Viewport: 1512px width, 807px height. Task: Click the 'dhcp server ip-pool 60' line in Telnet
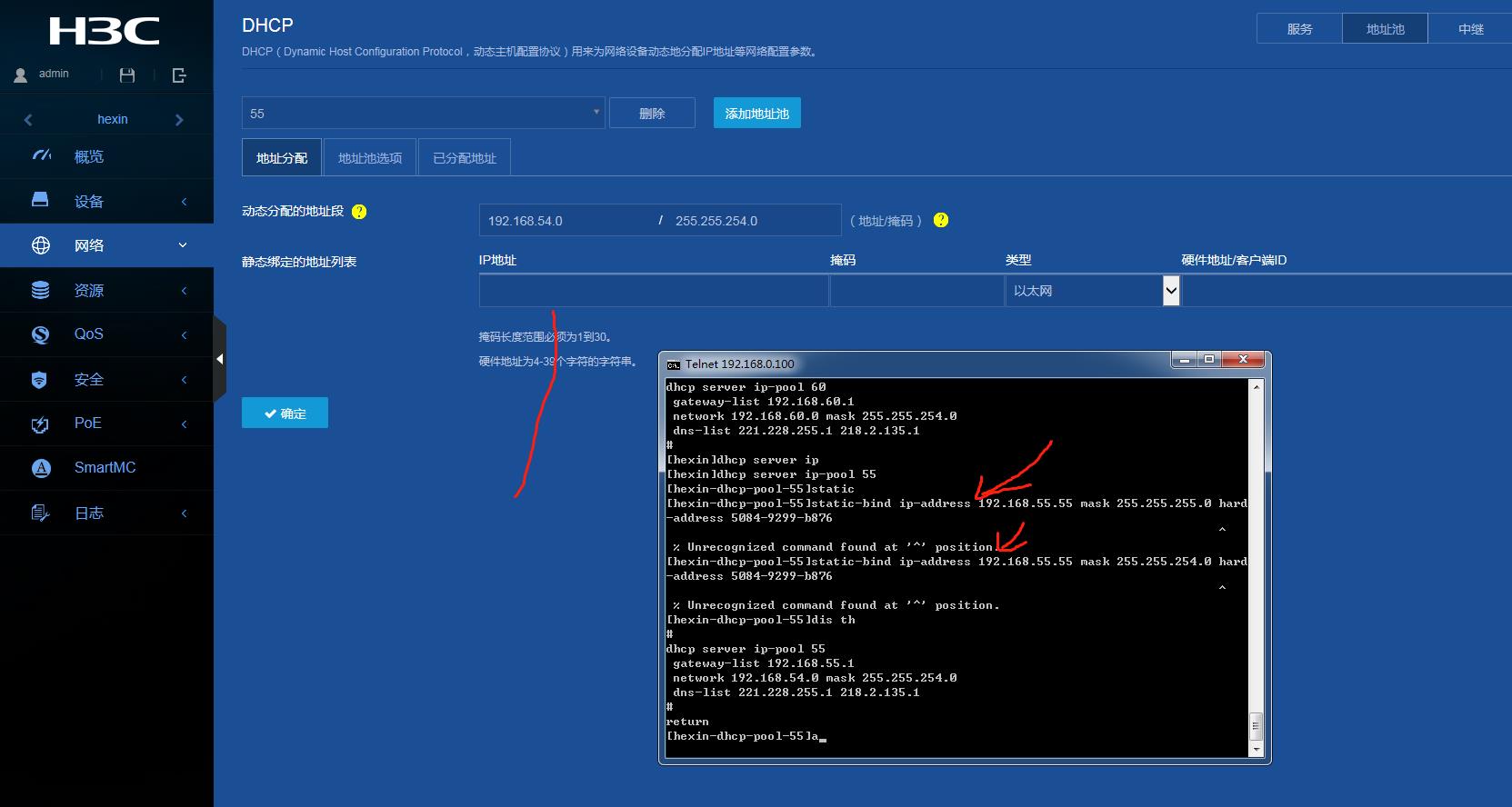coord(746,387)
